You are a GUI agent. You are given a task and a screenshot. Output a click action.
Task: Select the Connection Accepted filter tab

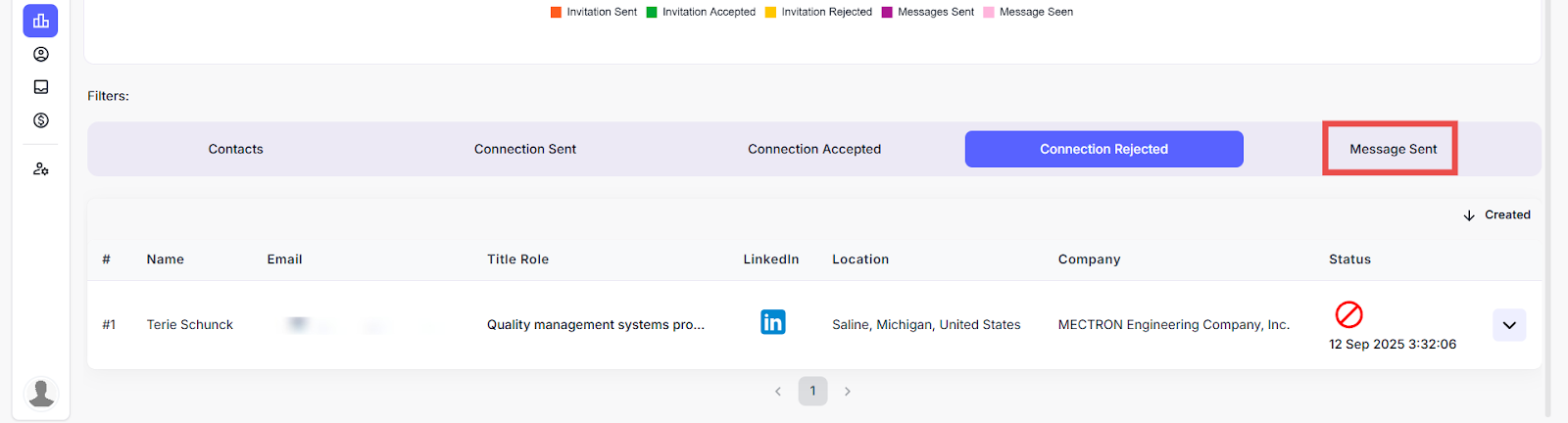pyautogui.click(x=813, y=149)
